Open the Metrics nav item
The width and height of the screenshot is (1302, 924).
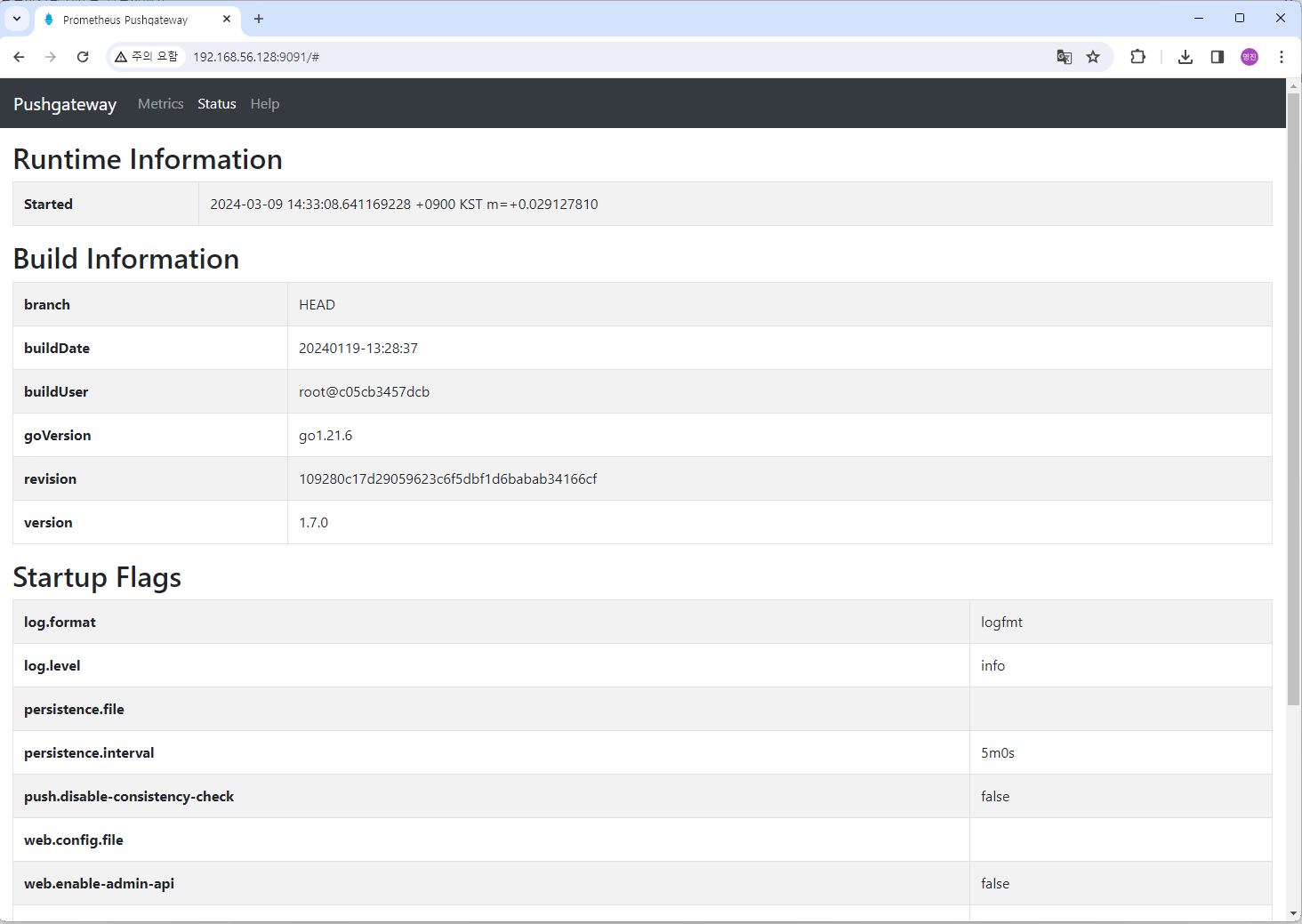(161, 104)
